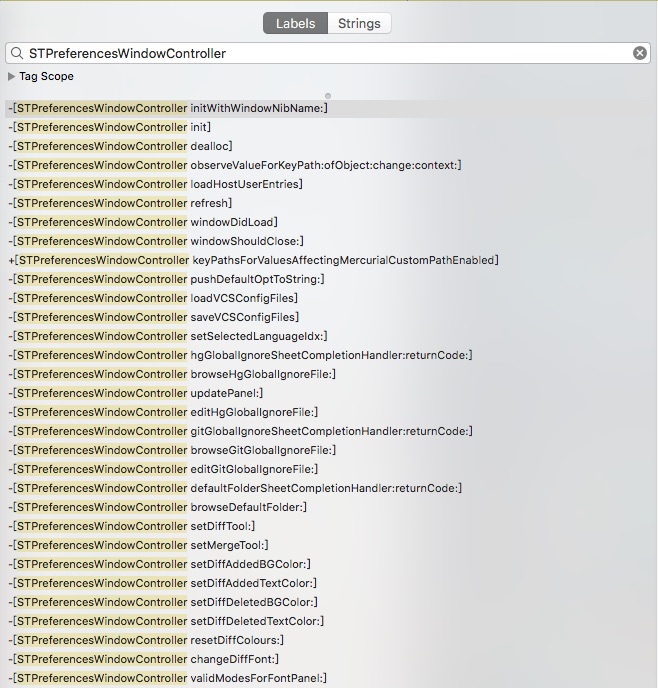Image resolution: width=658 pixels, height=688 pixels.
Task: Select the initWithWindowNibName: method entry
Action: (168, 108)
